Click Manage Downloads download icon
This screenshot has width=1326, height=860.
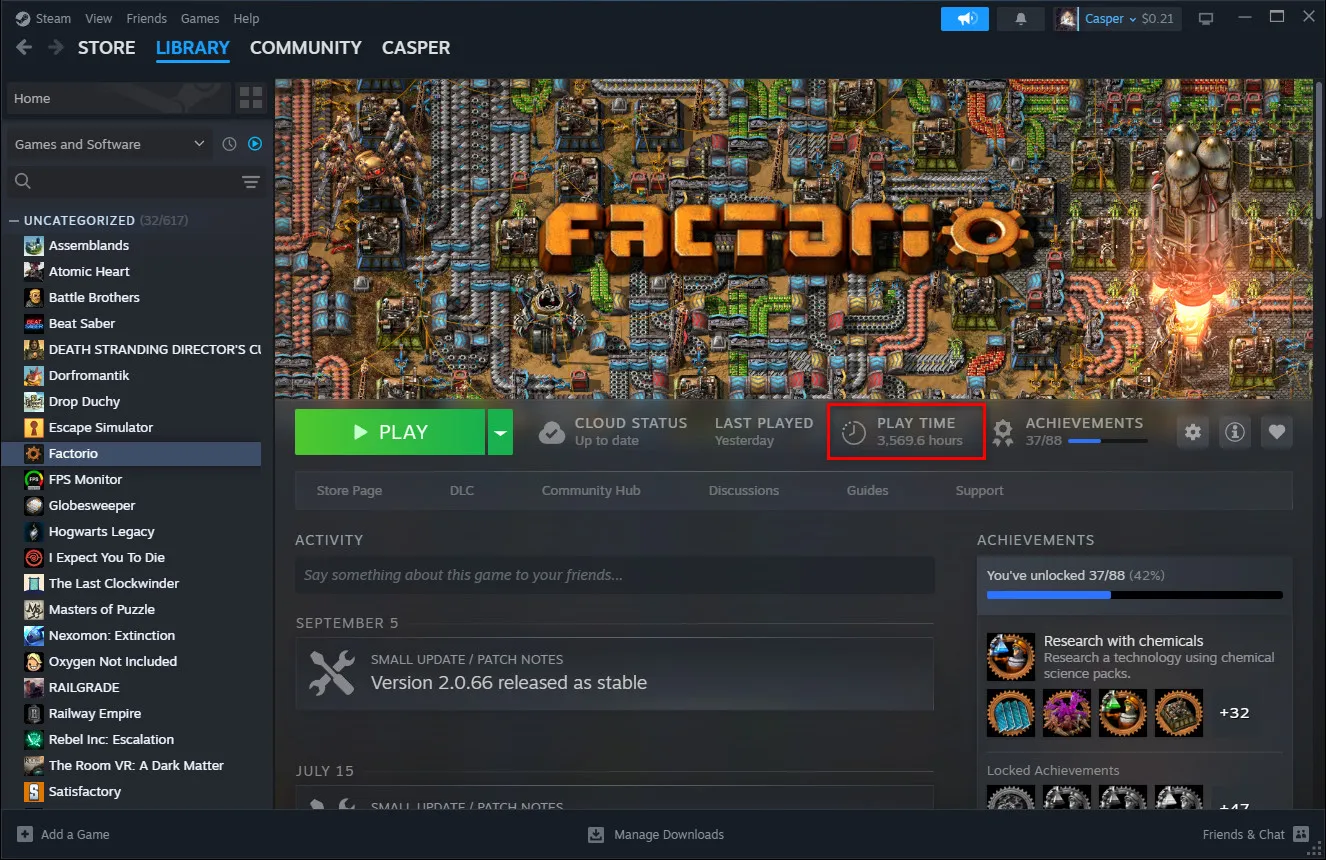click(x=596, y=834)
